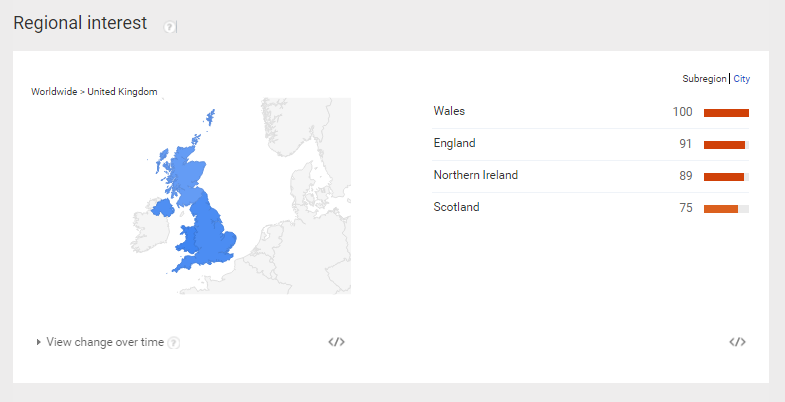Click the Scotland interest bar
Image resolution: width=785 pixels, height=402 pixels.
pos(726,209)
